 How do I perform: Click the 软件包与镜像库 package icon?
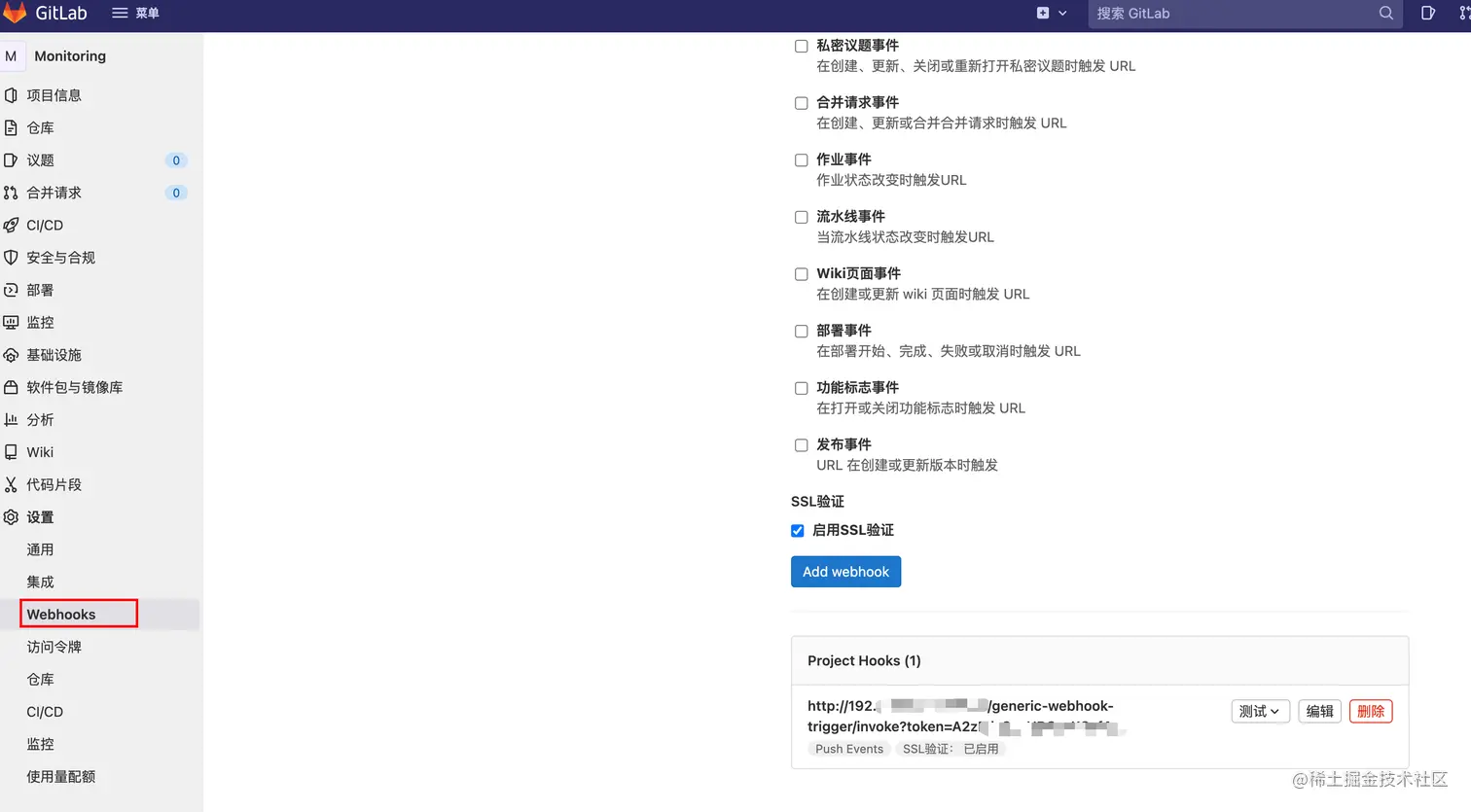click(x=11, y=387)
